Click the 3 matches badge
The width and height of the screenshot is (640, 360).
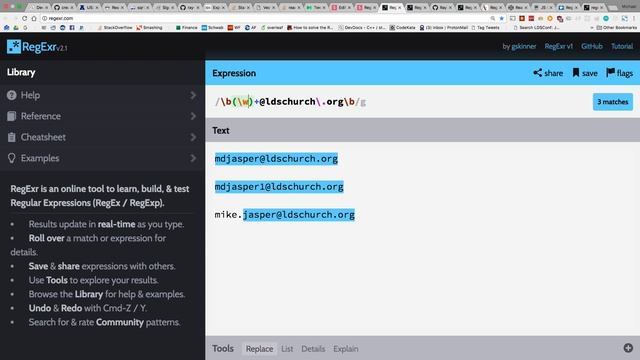pos(613,102)
